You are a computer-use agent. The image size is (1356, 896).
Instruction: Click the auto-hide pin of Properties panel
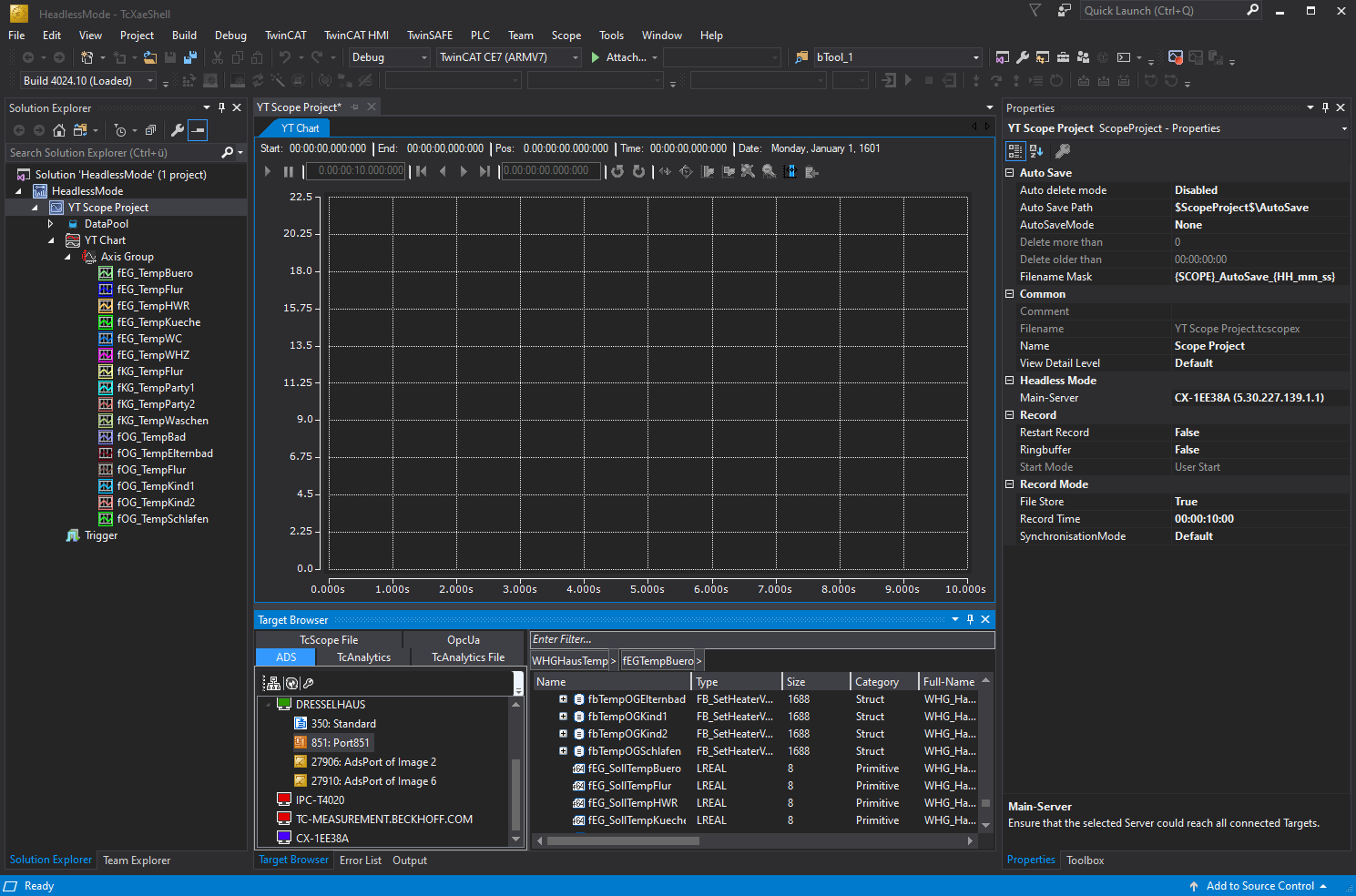click(1325, 107)
